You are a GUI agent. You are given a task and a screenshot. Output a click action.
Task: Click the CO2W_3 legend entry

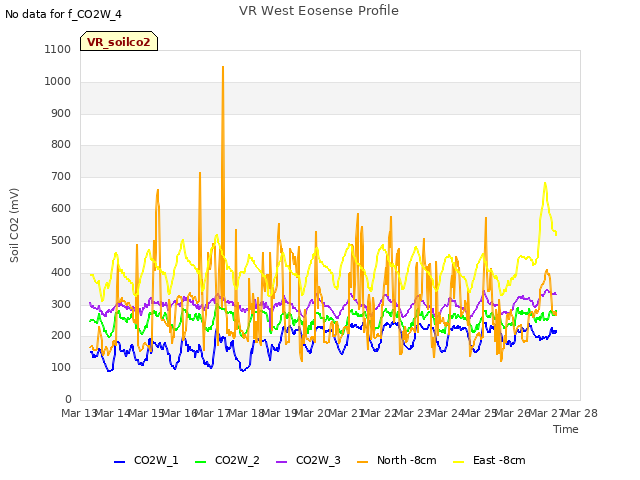pyautogui.click(x=308, y=460)
